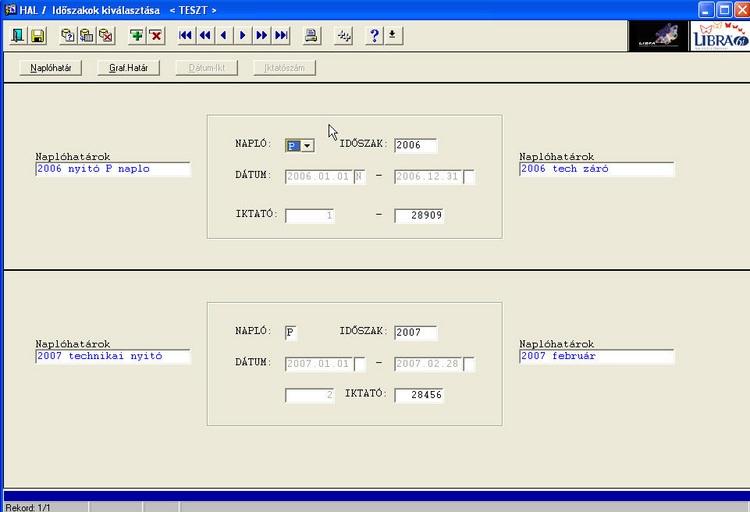Click the small box after 2007.02.28
This screenshot has width=750, height=512.
coord(469,364)
